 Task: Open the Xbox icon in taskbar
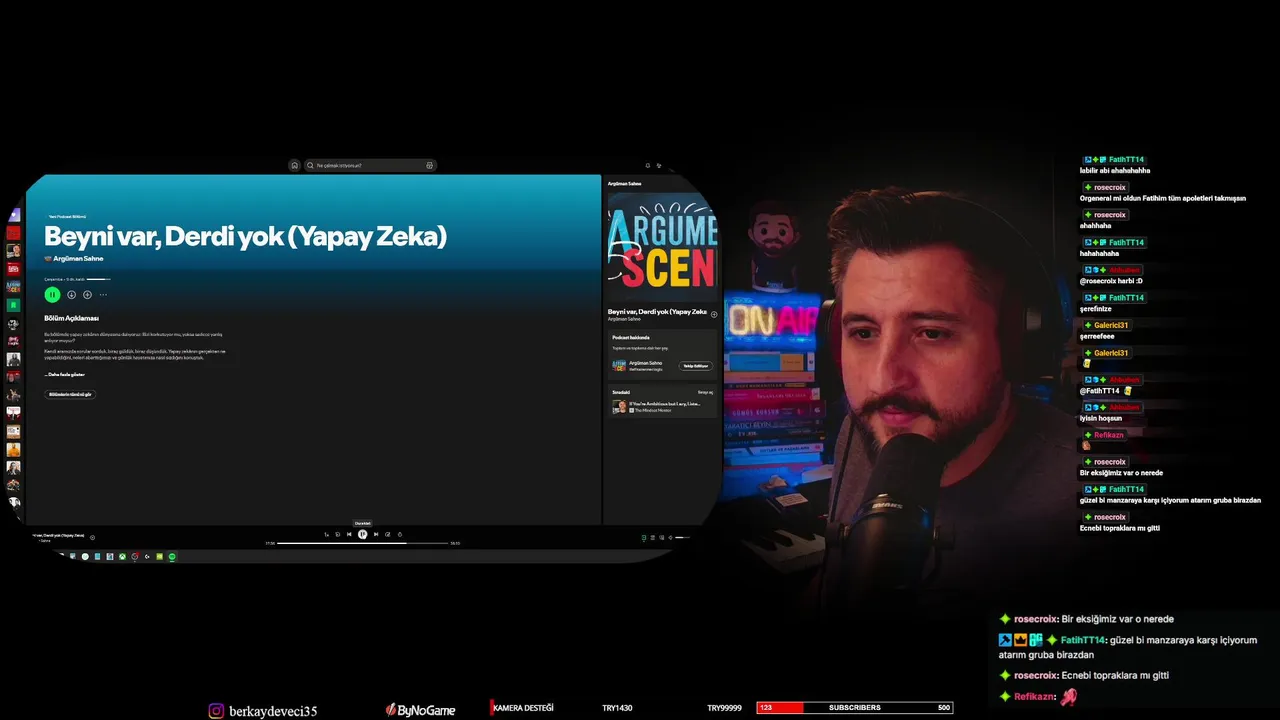(122, 556)
